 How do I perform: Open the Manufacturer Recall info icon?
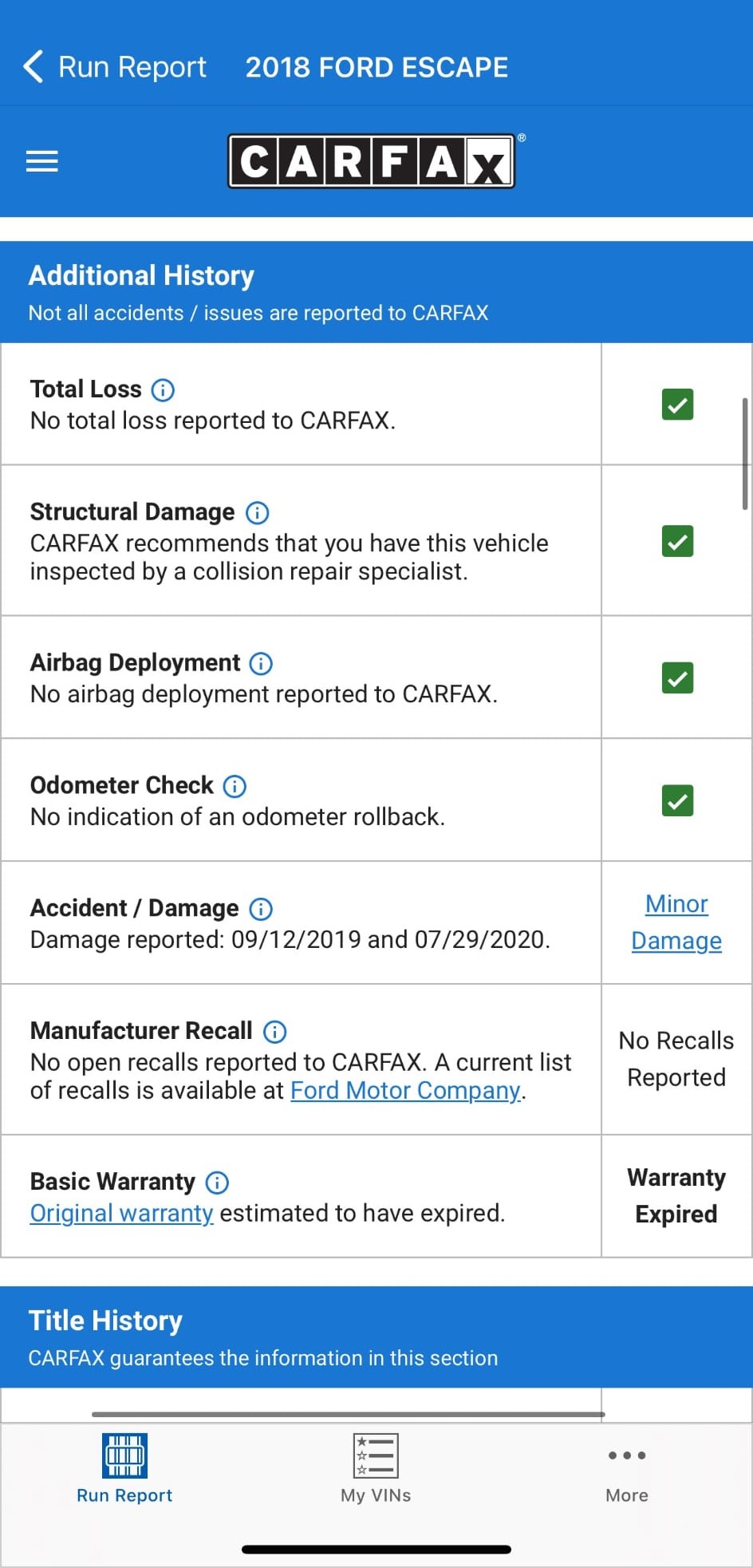pos(274,1032)
